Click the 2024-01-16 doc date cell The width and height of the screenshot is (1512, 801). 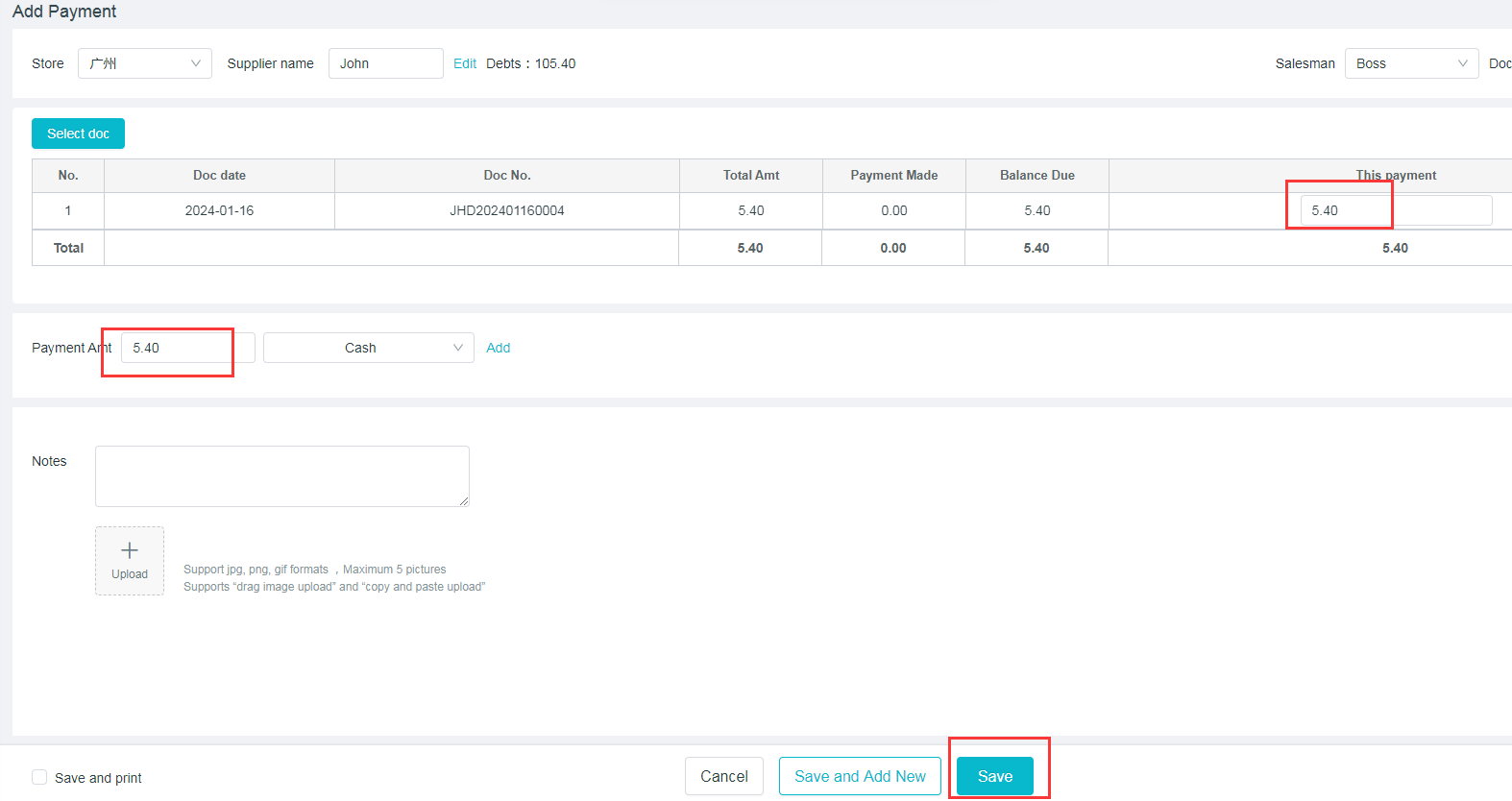(x=219, y=210)
